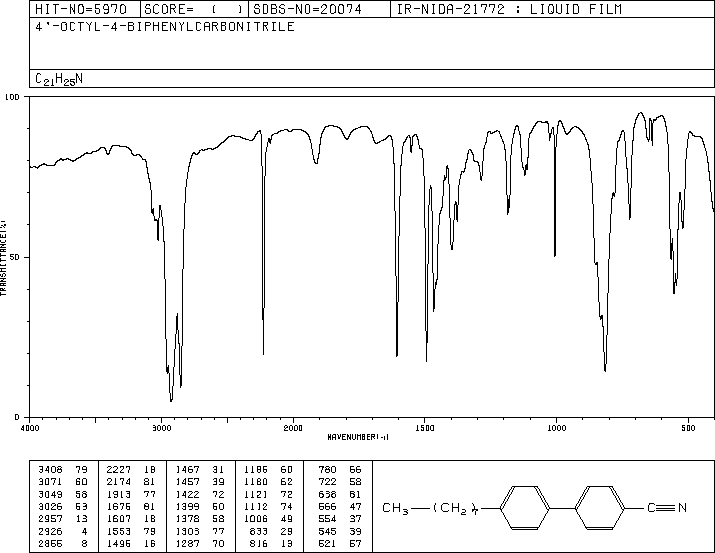Click the 500 tick label on x-axis
This screenshot has height=553, width=715.
688,428
